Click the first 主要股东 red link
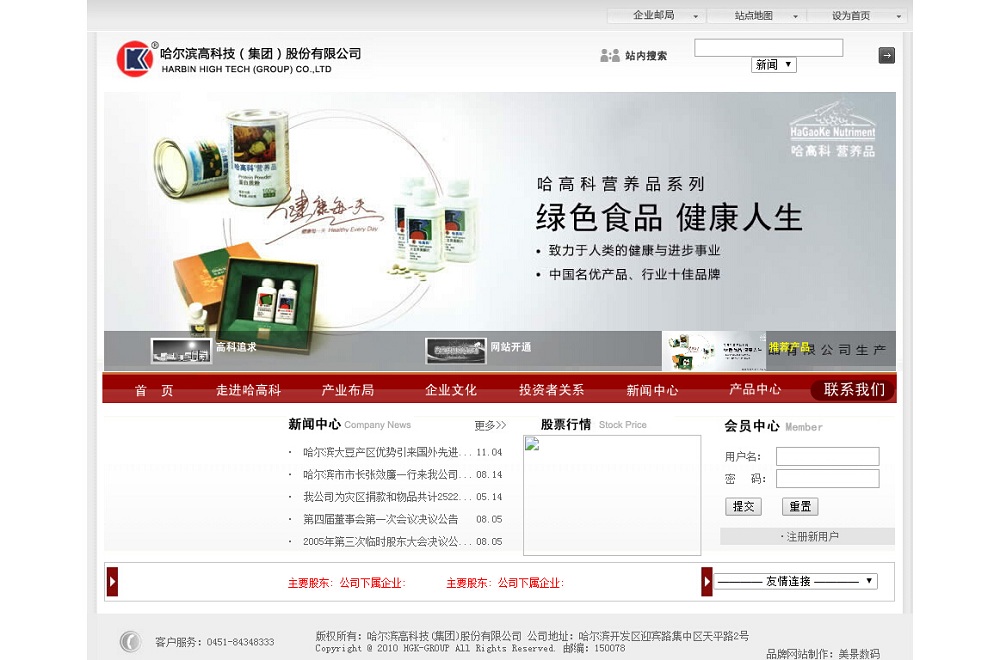The width and height of the screenshot is (1000, 660). click(x=310, y=583)
